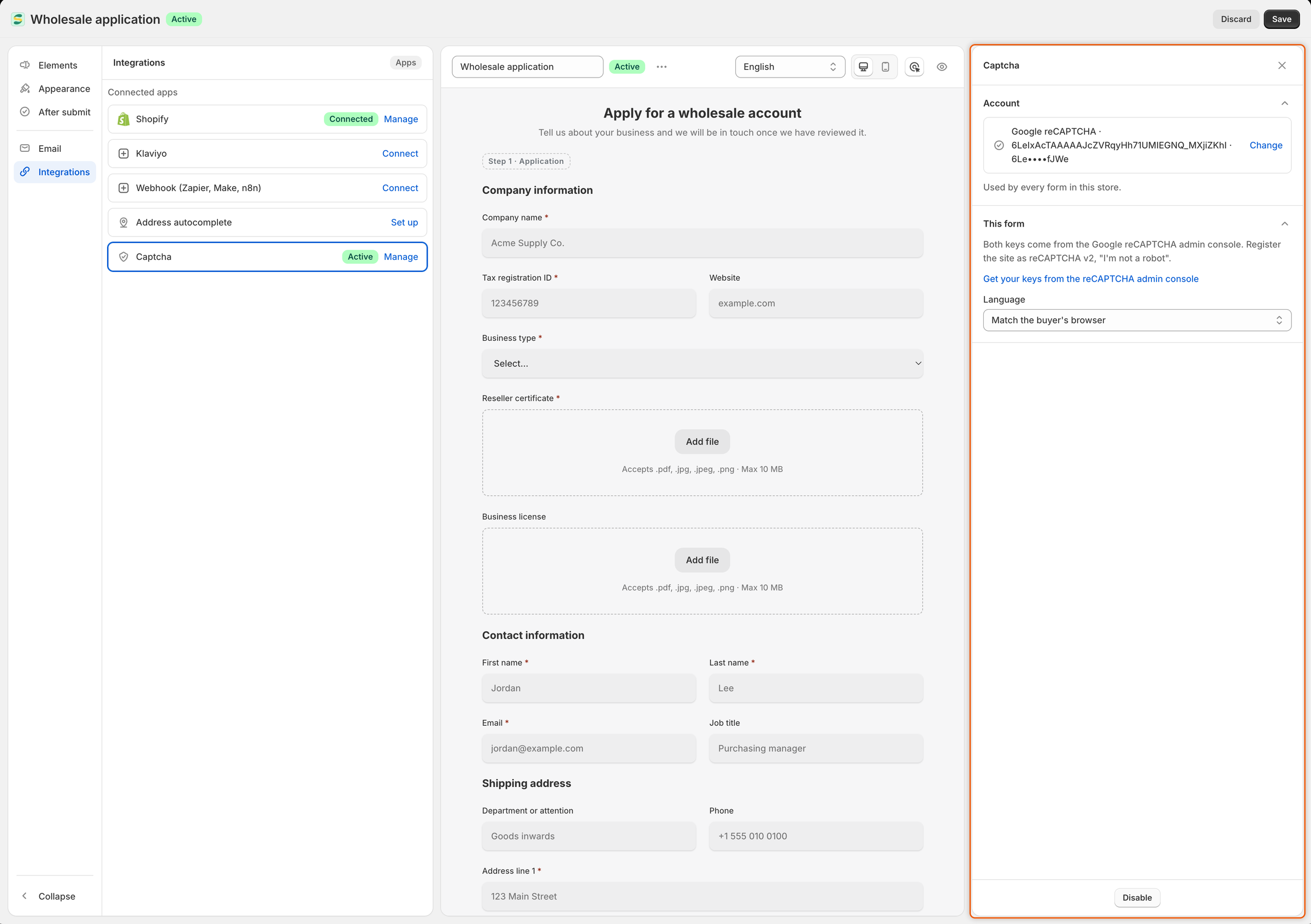The height and width of the screenshot is (924, 1311).
Task: Click the Klaviyo plus icon
Action: (123, 153)
